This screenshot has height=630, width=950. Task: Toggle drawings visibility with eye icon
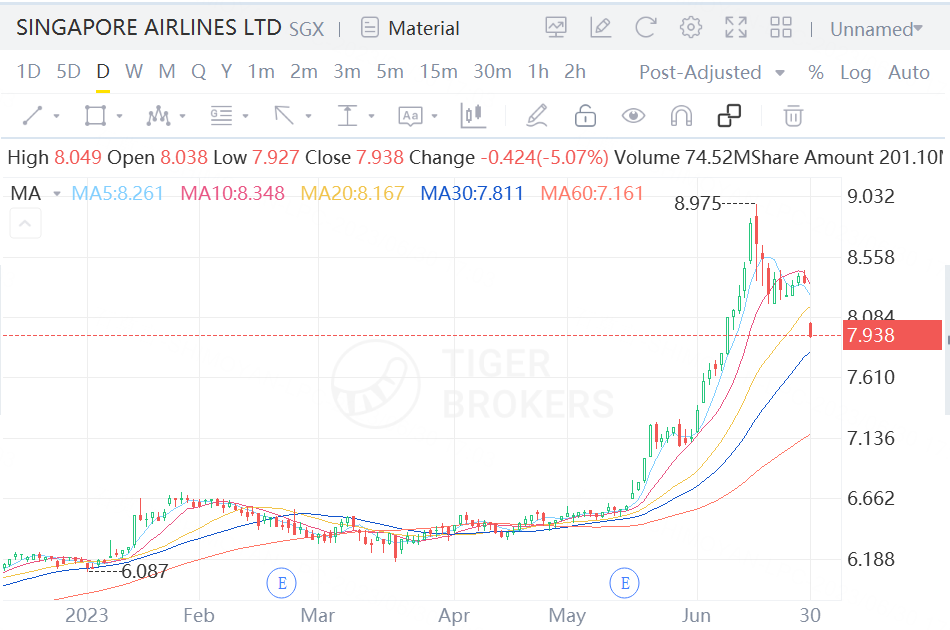tap(633, 116)
